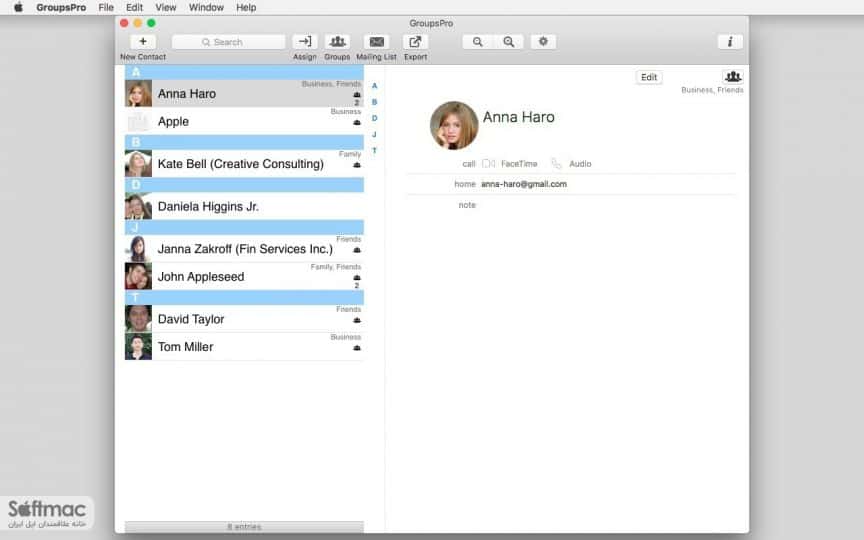Click Daniela Higgins Jr. photo thumbnail

(138, 206)
